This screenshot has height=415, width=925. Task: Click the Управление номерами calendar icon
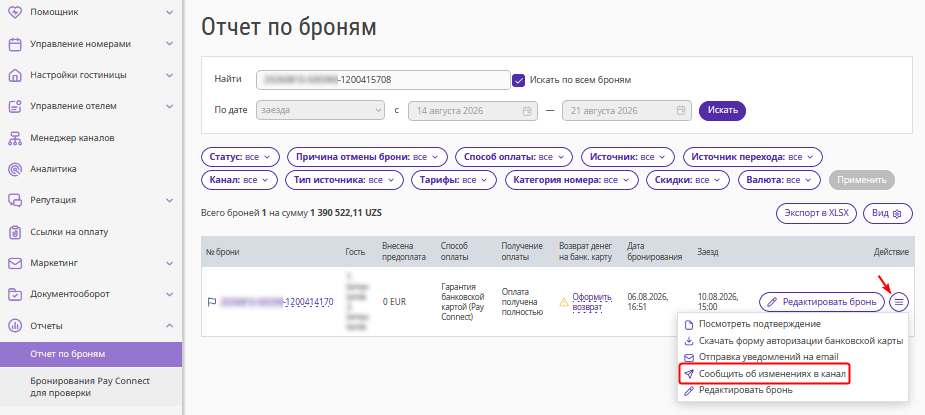15,44
